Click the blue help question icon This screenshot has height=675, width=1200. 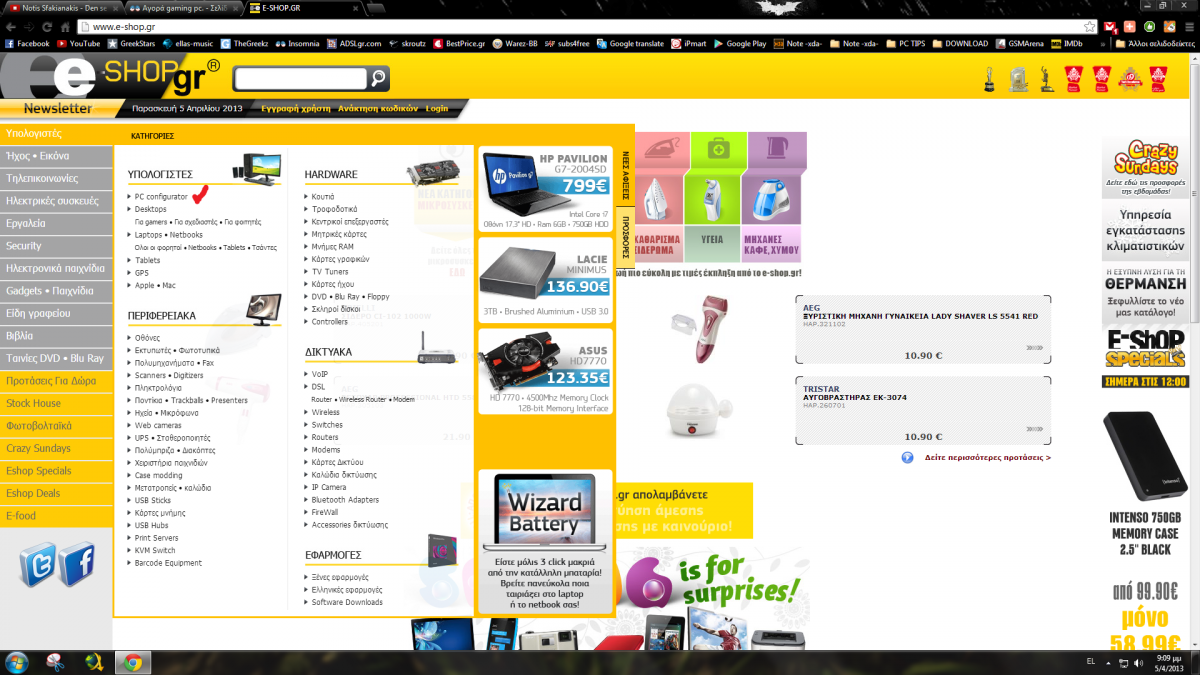[908, 457]
